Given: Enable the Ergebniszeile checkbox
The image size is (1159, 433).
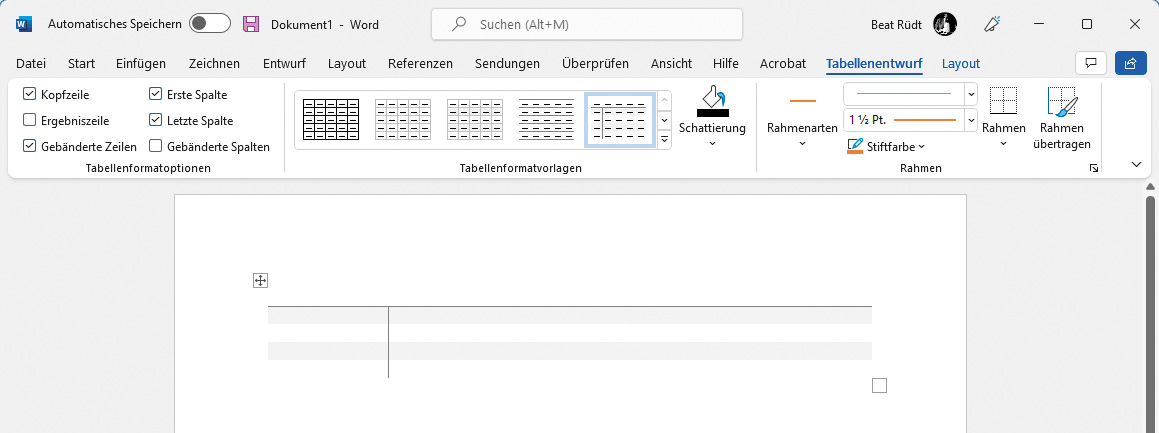Looking at the screenshot, I should (x=29, y=121).
